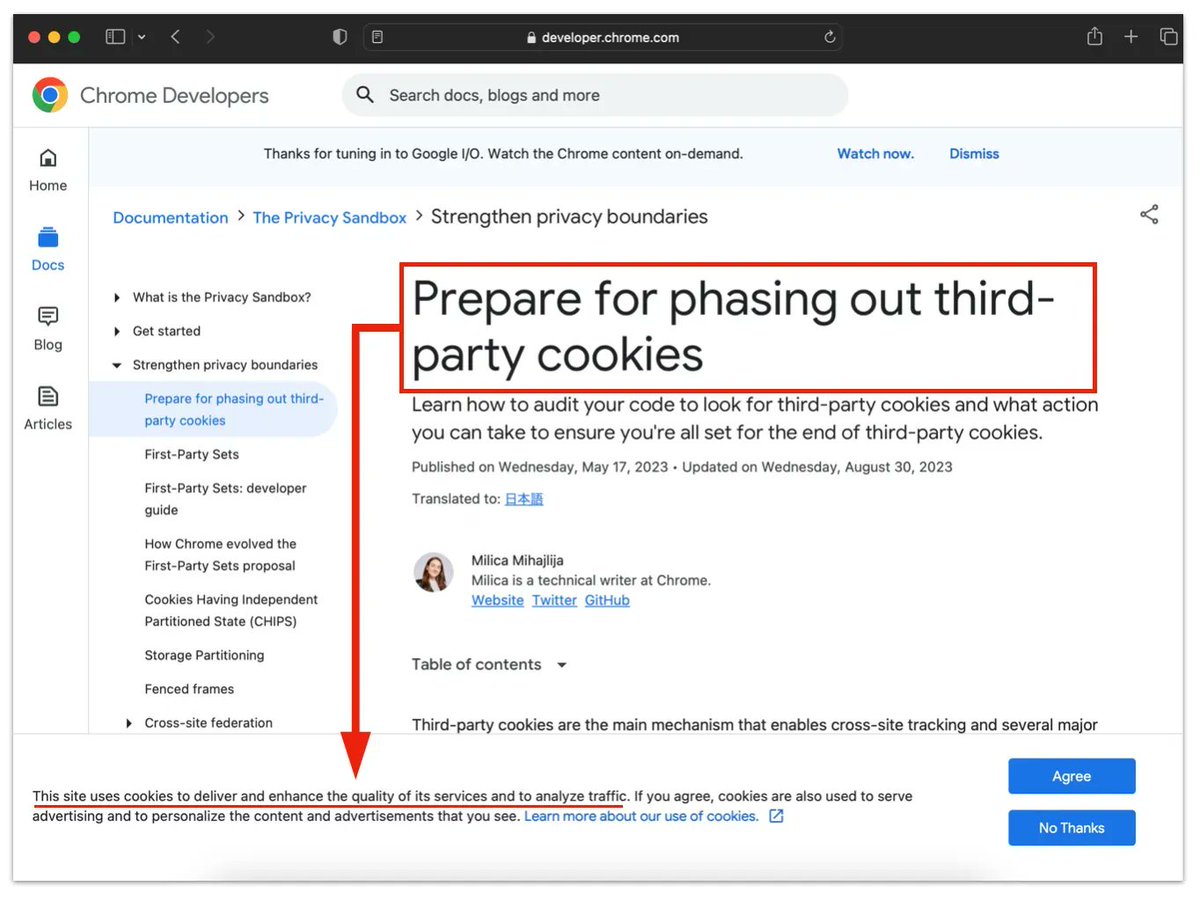This screenshot has height=901, width=1200.
Task: Click the No Thanks cookies button
Action: [x=1071, y=828]
